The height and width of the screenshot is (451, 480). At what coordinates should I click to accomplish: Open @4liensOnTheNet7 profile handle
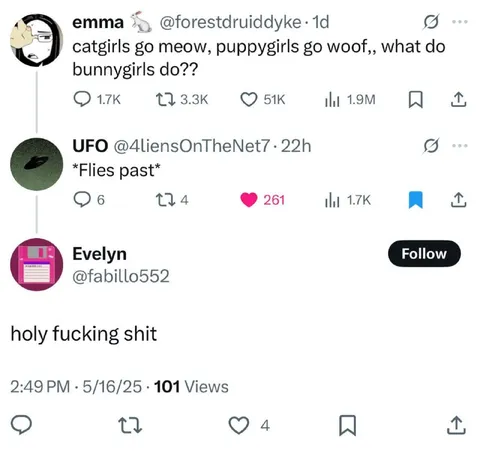point(192,146)
